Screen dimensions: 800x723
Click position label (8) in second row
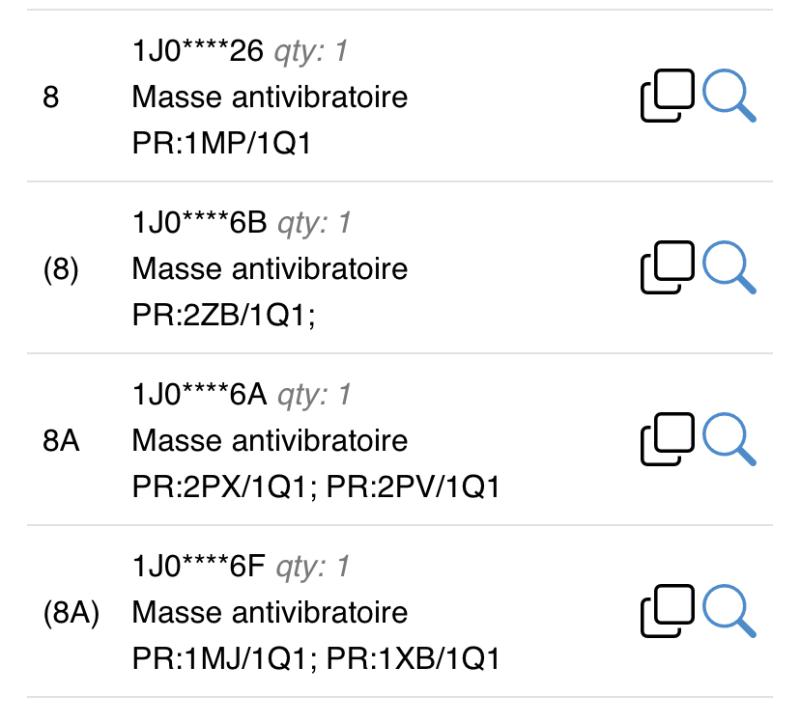click(61, 269)
